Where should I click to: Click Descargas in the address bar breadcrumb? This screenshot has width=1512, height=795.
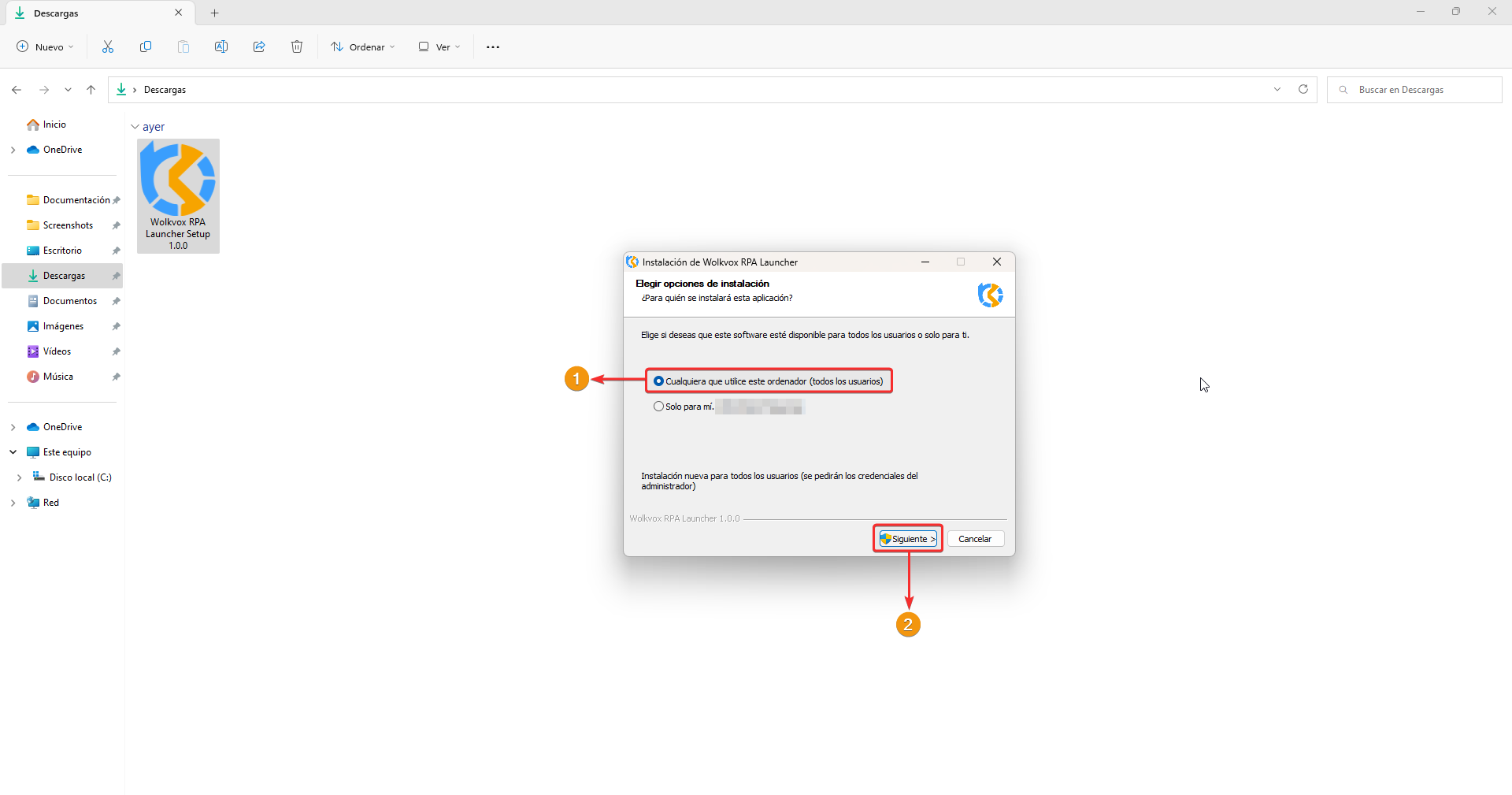[x=165, y=90]
